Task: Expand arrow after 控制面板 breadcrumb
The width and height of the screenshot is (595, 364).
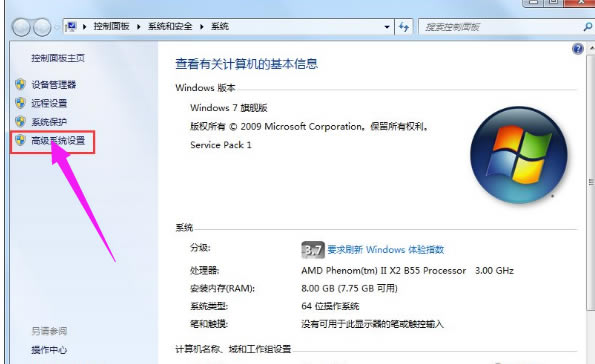Action: [x=139, y=27]
